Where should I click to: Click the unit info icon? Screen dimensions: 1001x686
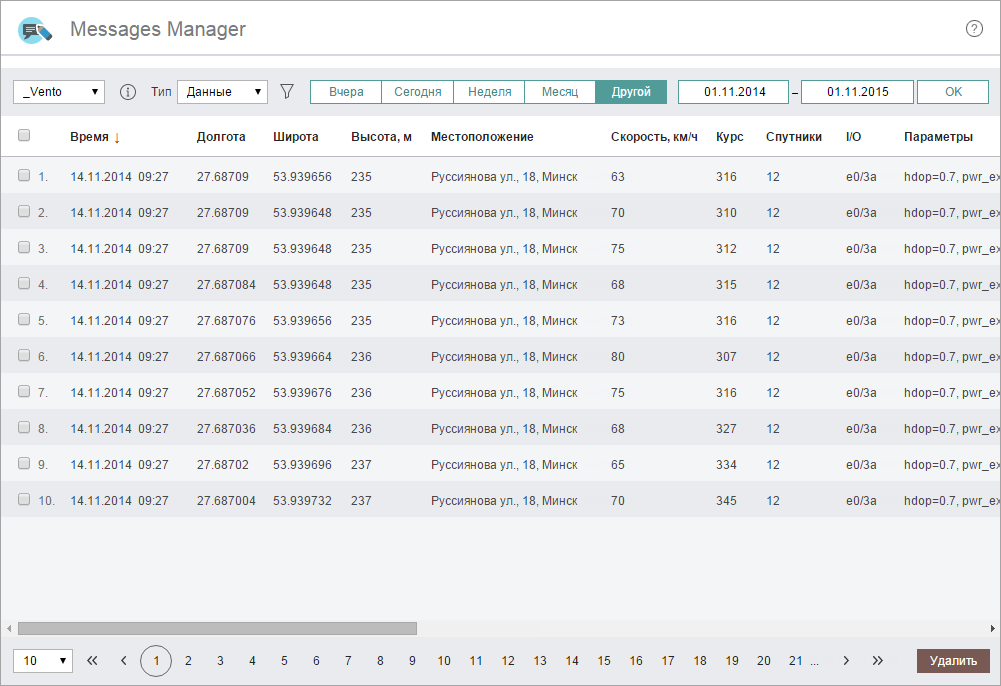(128, 92)
